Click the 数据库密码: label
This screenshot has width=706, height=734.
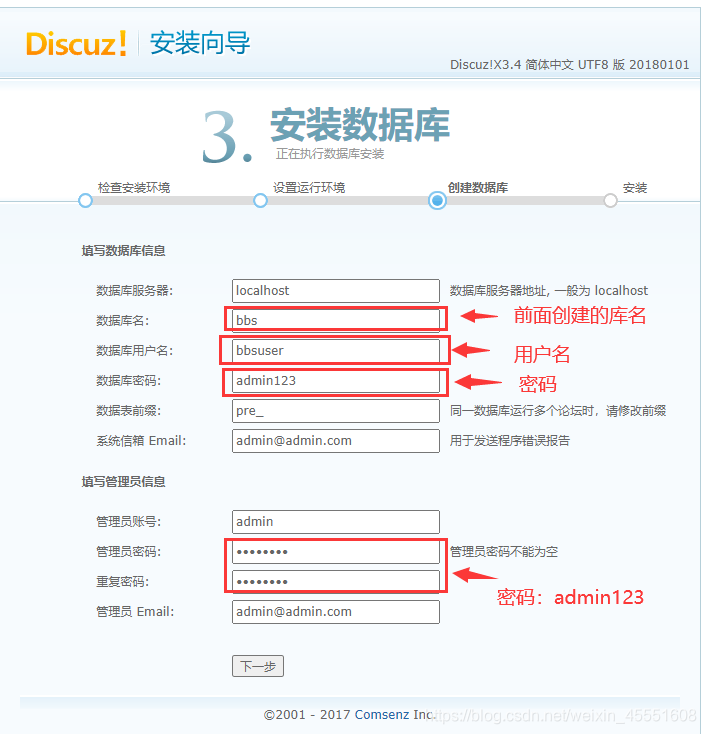click(x=129, y=381)
